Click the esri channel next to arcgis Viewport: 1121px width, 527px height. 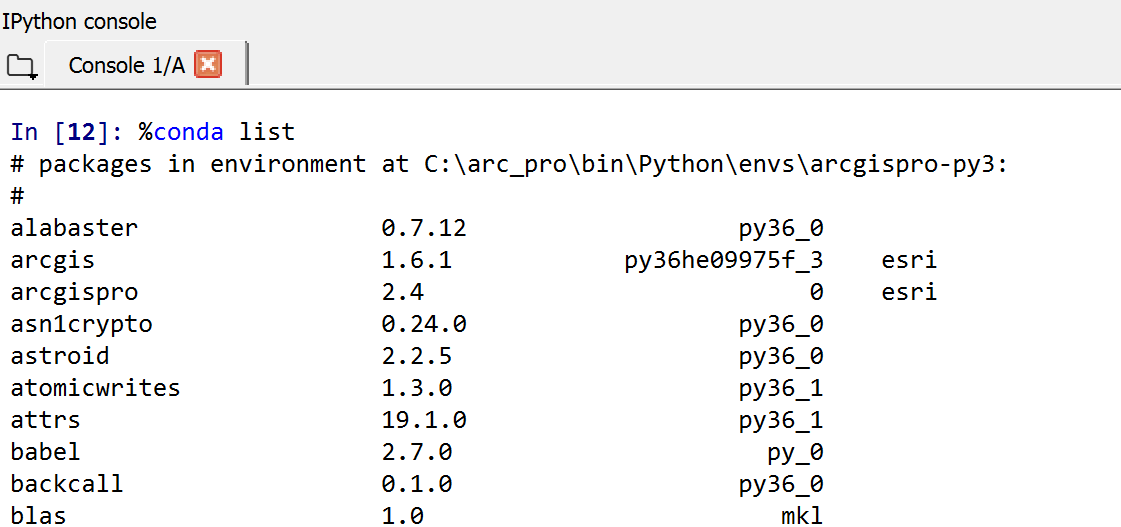[x=909, y=260]
